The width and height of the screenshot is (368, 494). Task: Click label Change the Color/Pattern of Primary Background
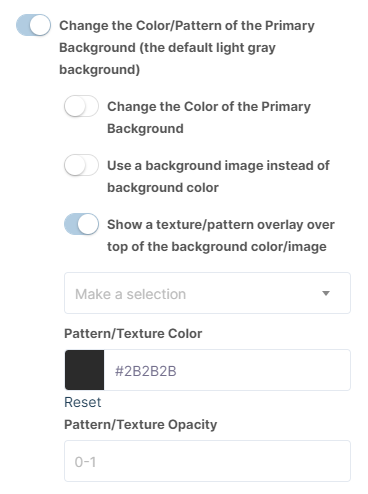click(187, 47)
